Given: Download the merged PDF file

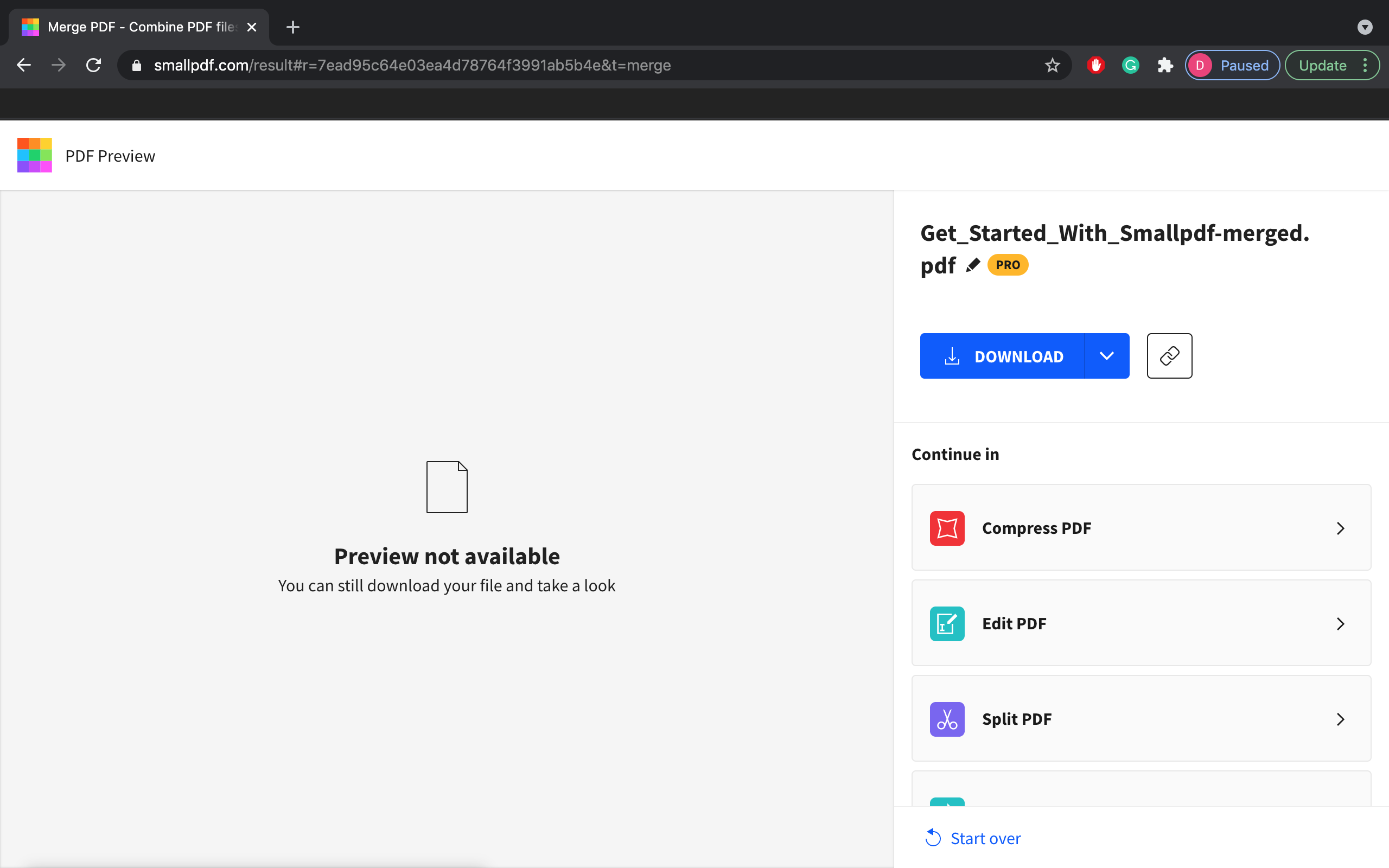Looking at the screenshot, I should click(1002, 356).
